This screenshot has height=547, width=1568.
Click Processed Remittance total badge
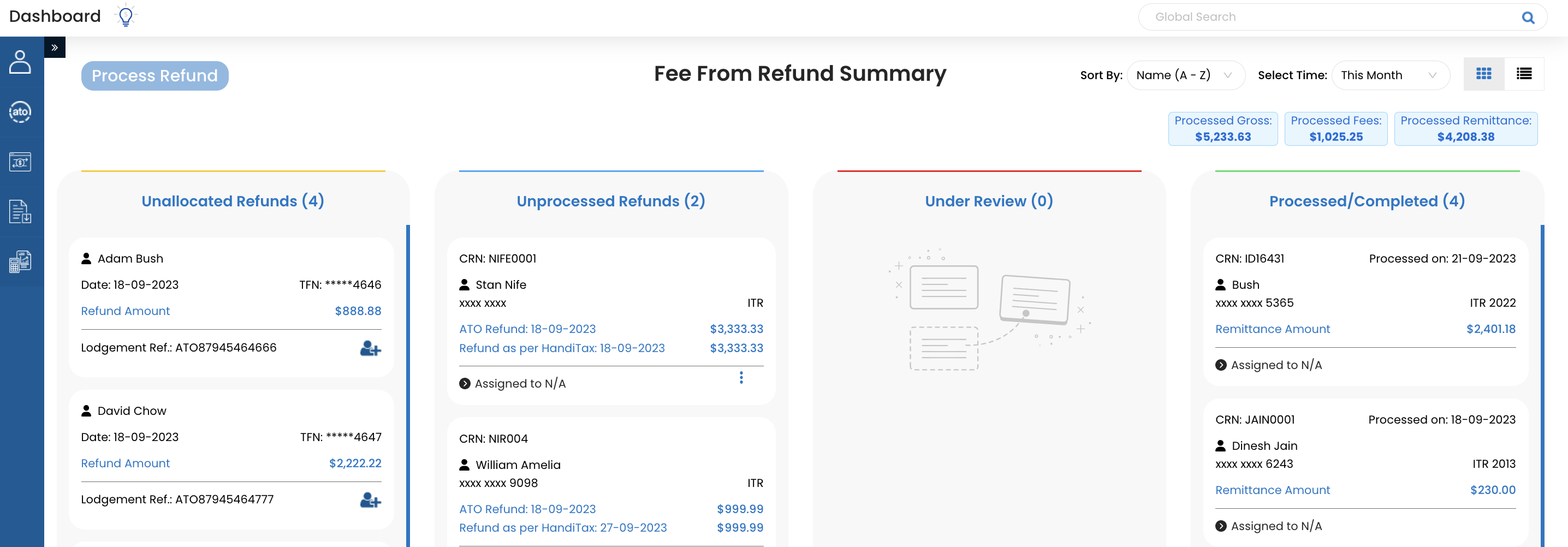pos(1466,129)
